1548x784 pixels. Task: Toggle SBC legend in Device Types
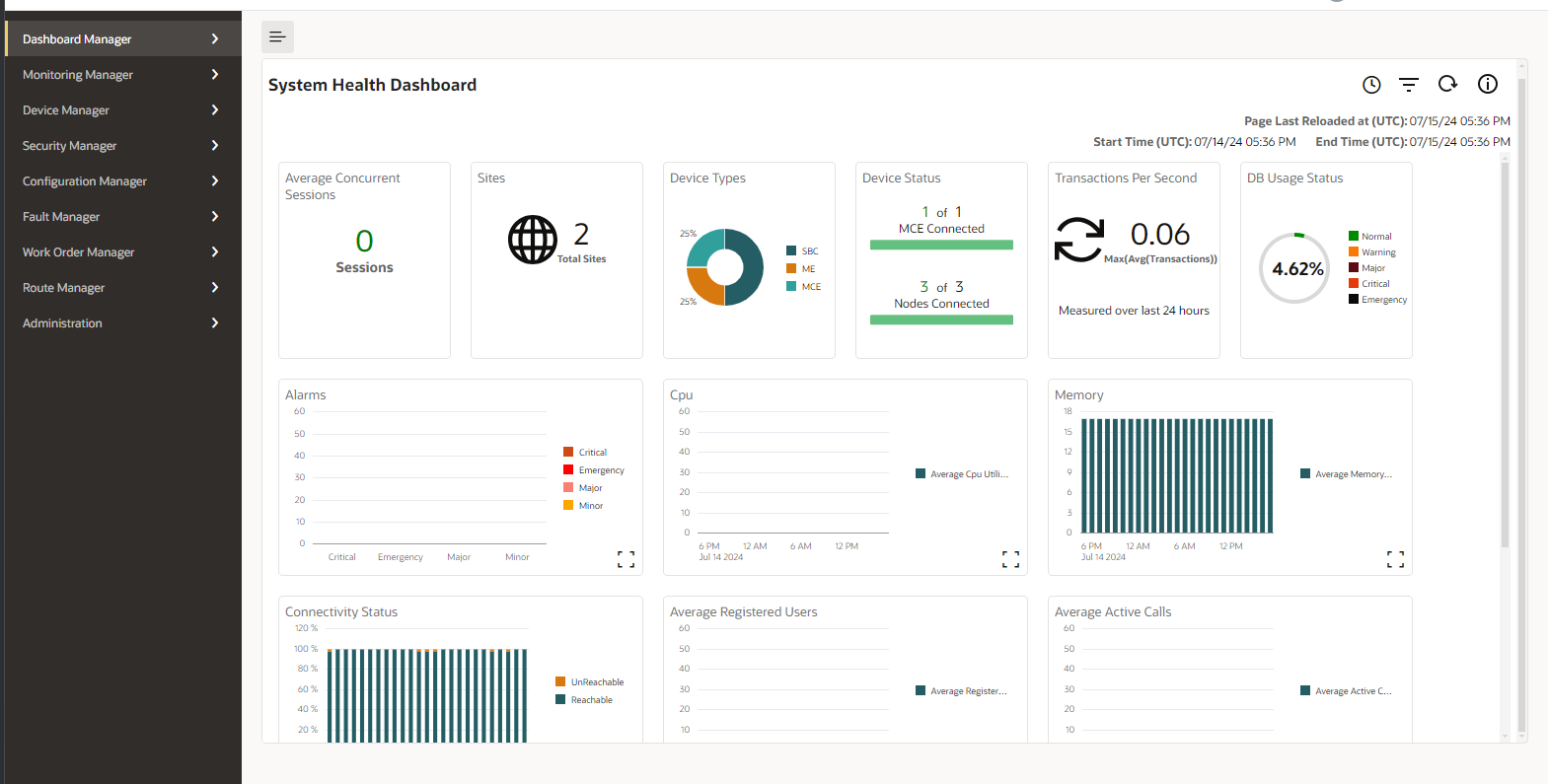(x=802, y=250)
